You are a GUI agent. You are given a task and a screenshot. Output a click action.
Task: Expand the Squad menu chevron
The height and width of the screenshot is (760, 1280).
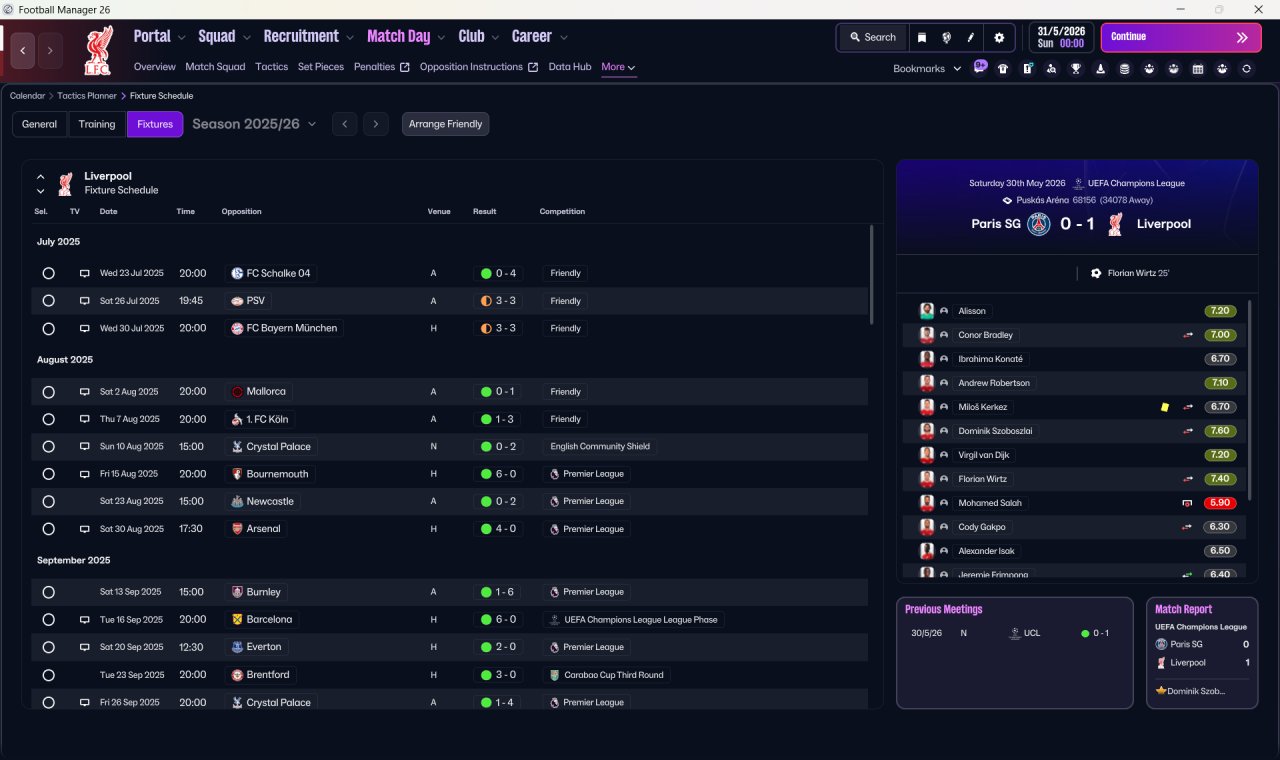246,38
